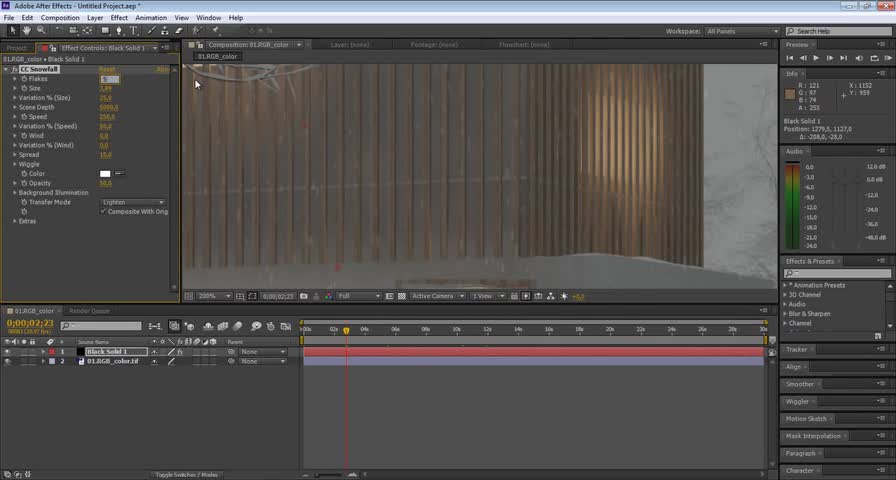Switch to the Render Queue tab
Image resolution: width=896 pixels, height=480 pixels.
(x=88, y=311)
